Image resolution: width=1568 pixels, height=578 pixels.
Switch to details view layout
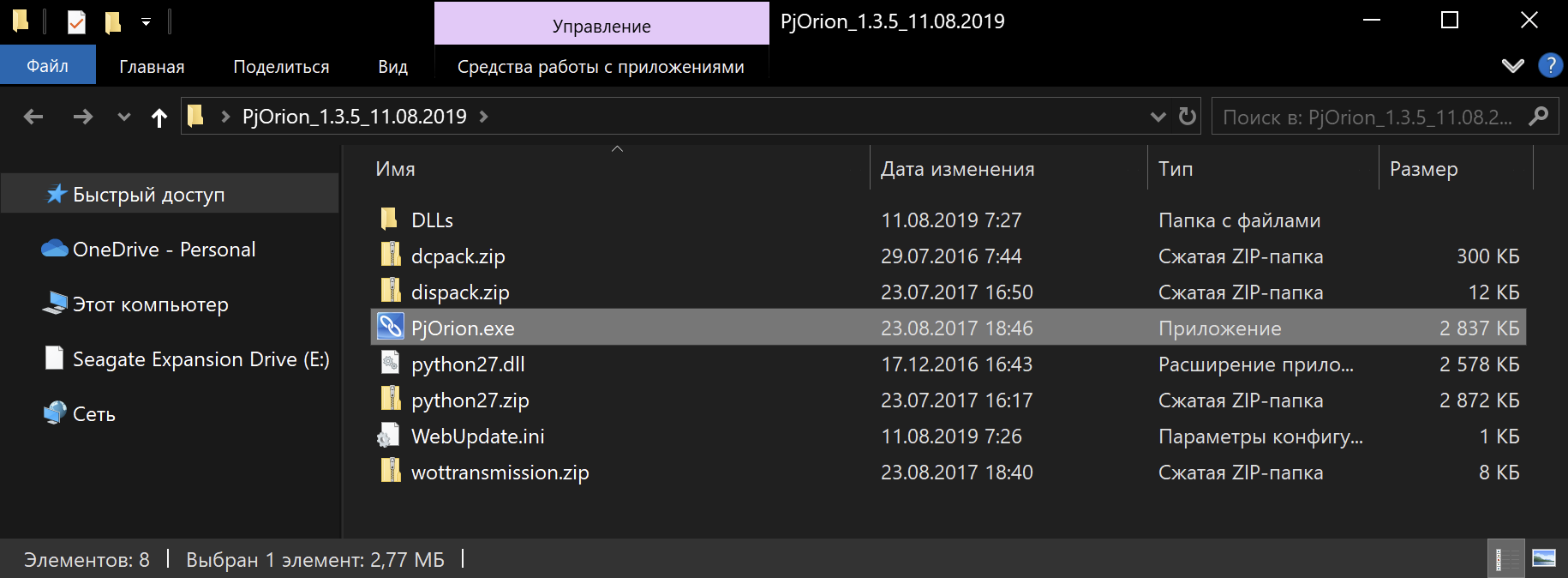(x=1506, y=559)
